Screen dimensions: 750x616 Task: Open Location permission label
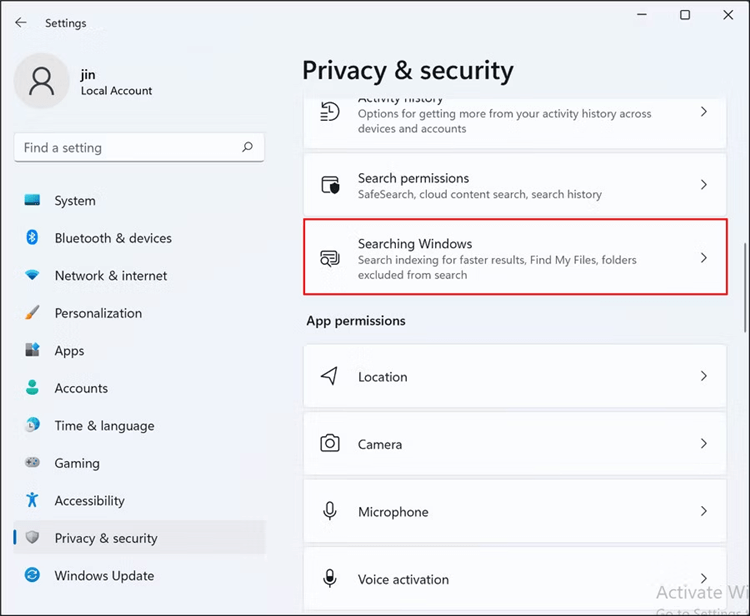point(383,377)
